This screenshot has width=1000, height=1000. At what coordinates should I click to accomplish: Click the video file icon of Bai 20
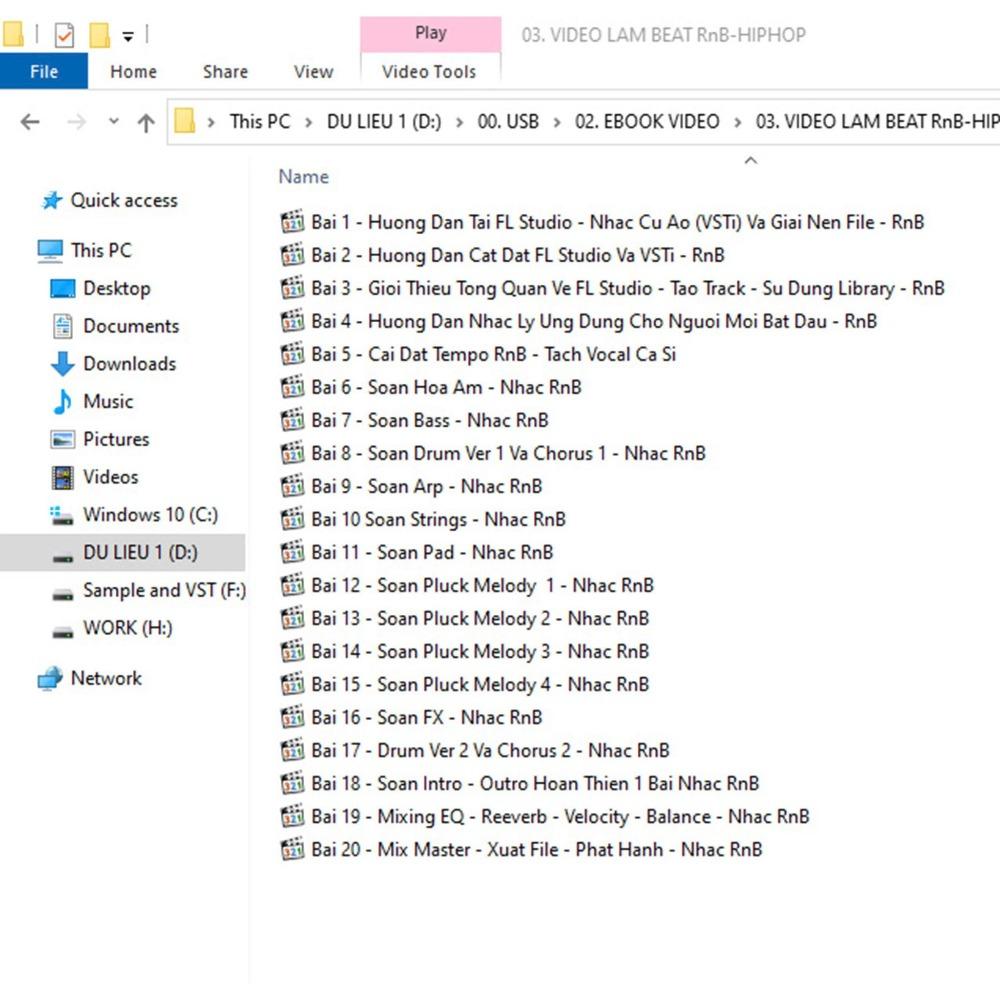point(293,849)
